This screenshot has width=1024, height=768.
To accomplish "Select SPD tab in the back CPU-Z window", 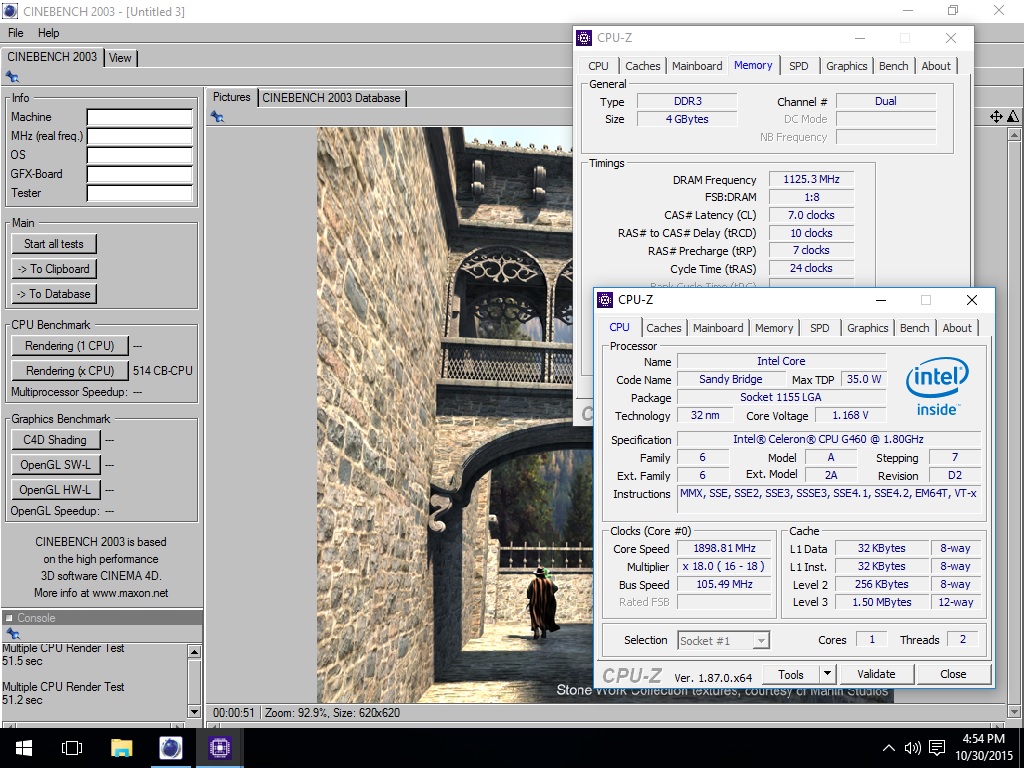I will click(799, 66).
